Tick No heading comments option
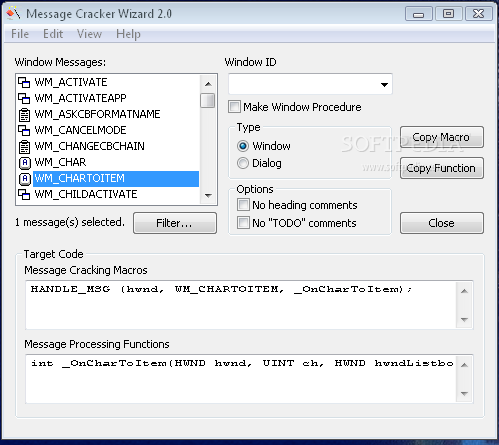Viewport: 499px width, 445px height. (243, 205)
